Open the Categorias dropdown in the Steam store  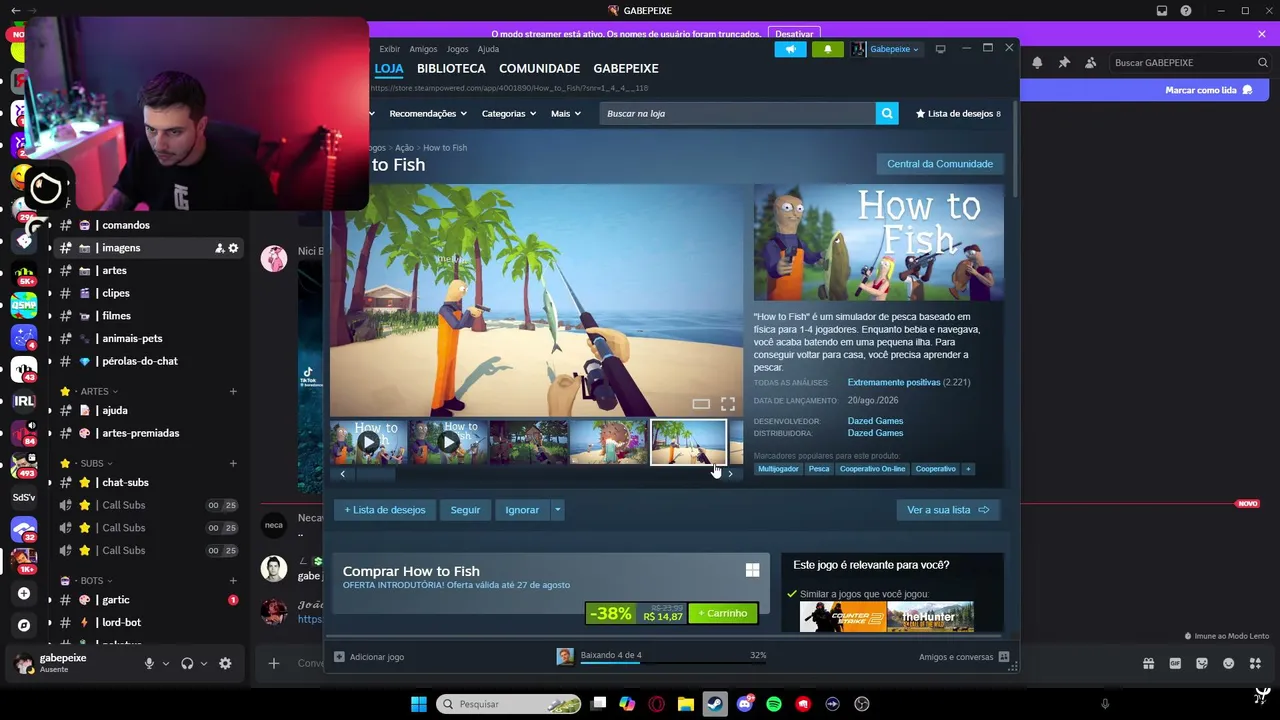(x=509, y=114)
